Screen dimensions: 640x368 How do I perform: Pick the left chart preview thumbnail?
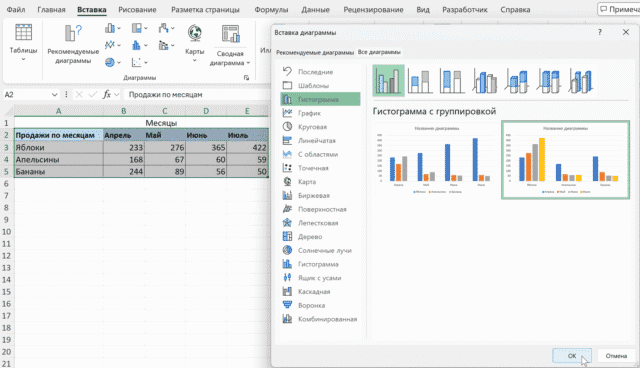436,160
